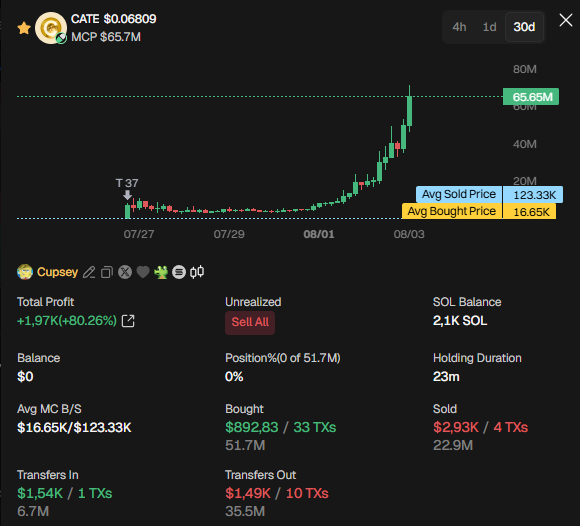Screen dimensions: 580x526
Task: Share total profit via export icon
Action: (128, 321)
